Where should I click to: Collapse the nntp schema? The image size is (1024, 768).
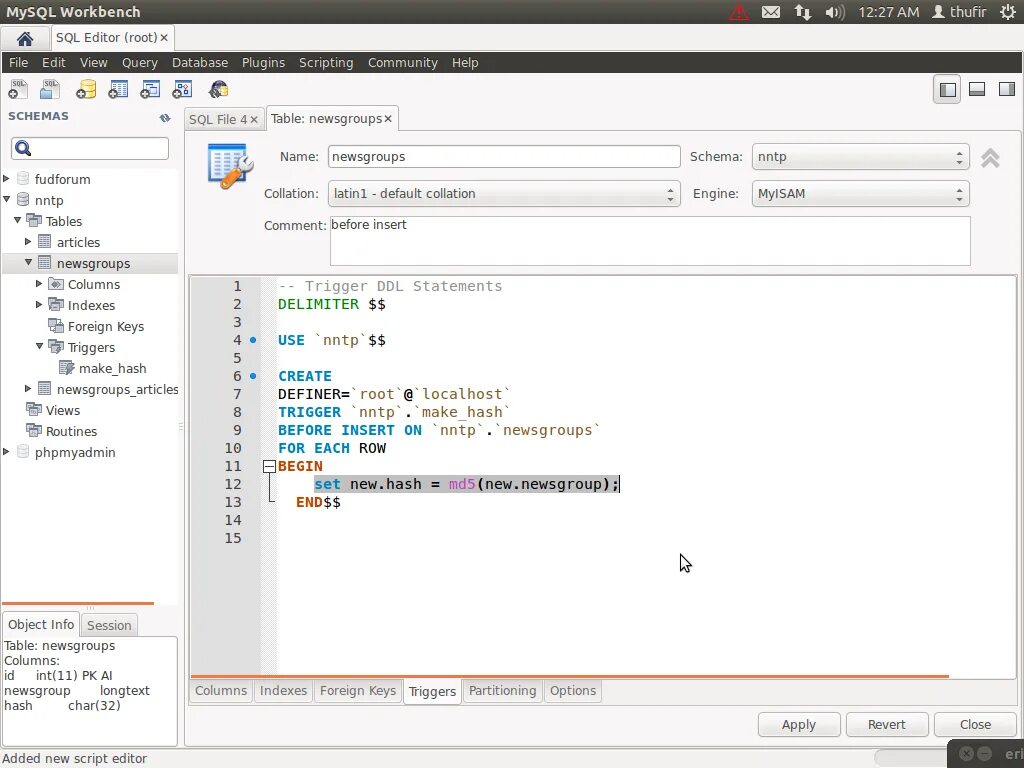click(x=7, y=199)
